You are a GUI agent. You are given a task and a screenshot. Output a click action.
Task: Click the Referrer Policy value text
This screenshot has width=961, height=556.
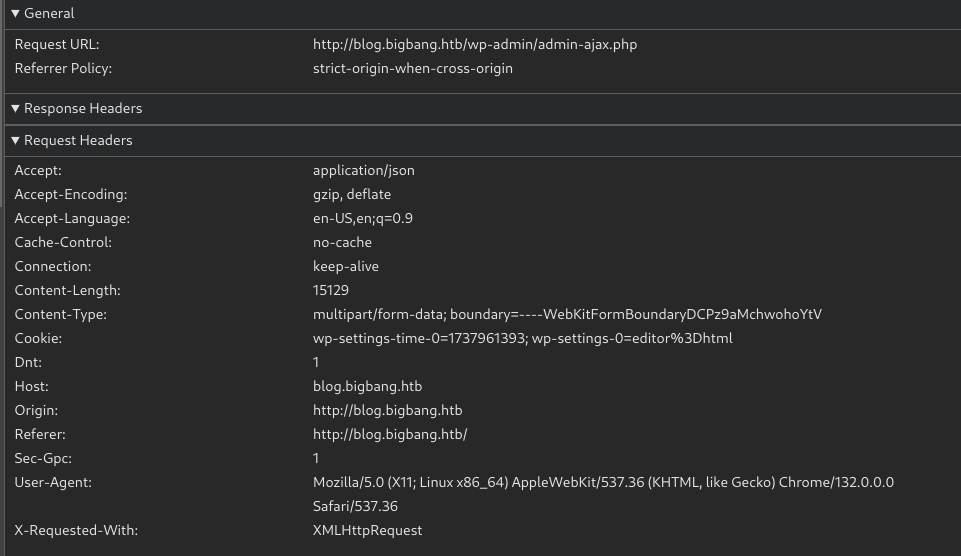[x=412, y=68]
